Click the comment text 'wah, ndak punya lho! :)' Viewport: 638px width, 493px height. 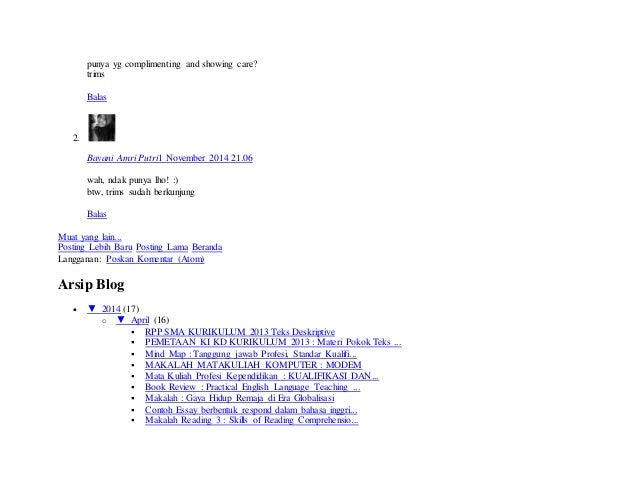pos(133,180)
